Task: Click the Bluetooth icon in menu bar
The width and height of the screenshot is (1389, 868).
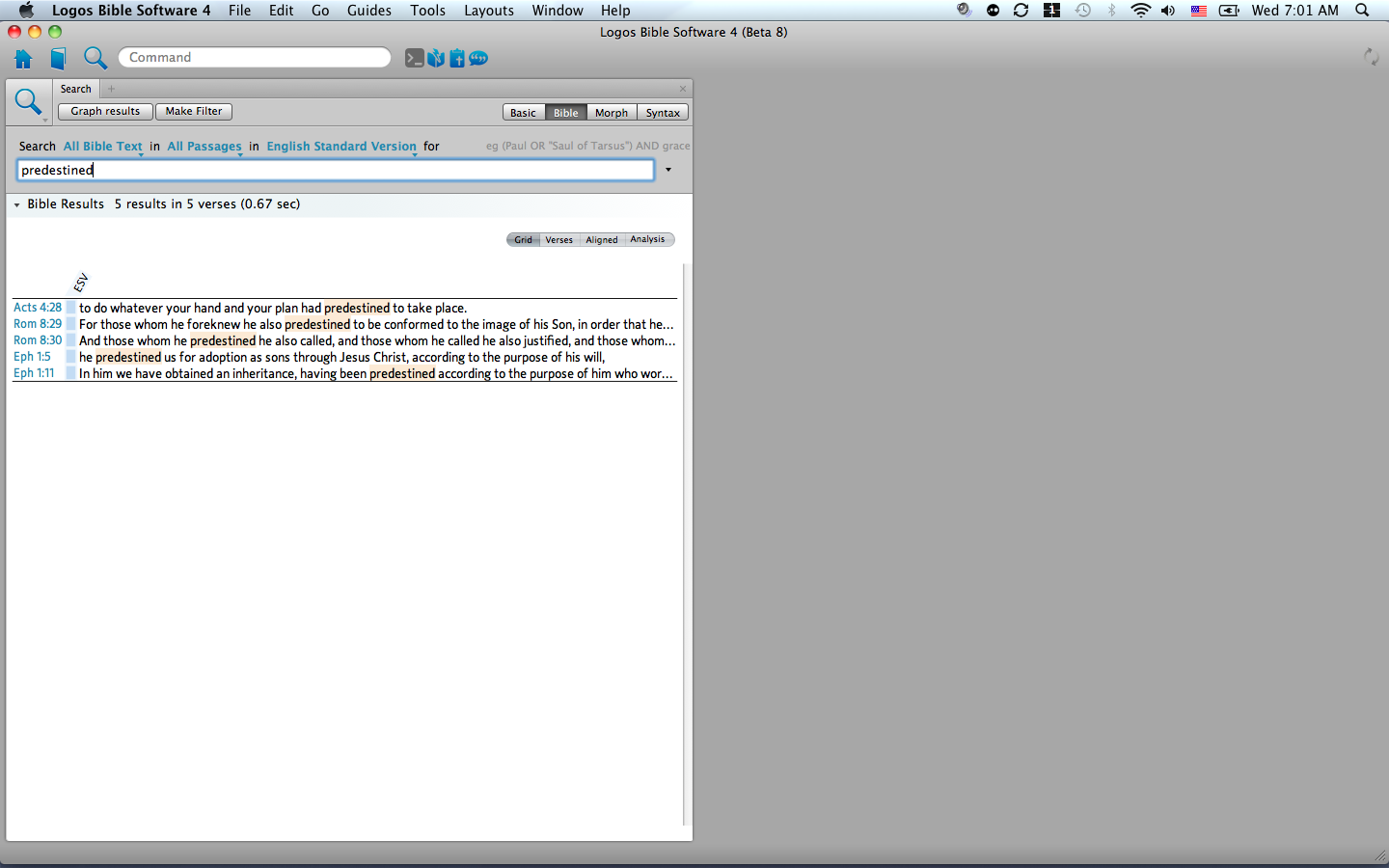Action: (x=1111, y=11)
